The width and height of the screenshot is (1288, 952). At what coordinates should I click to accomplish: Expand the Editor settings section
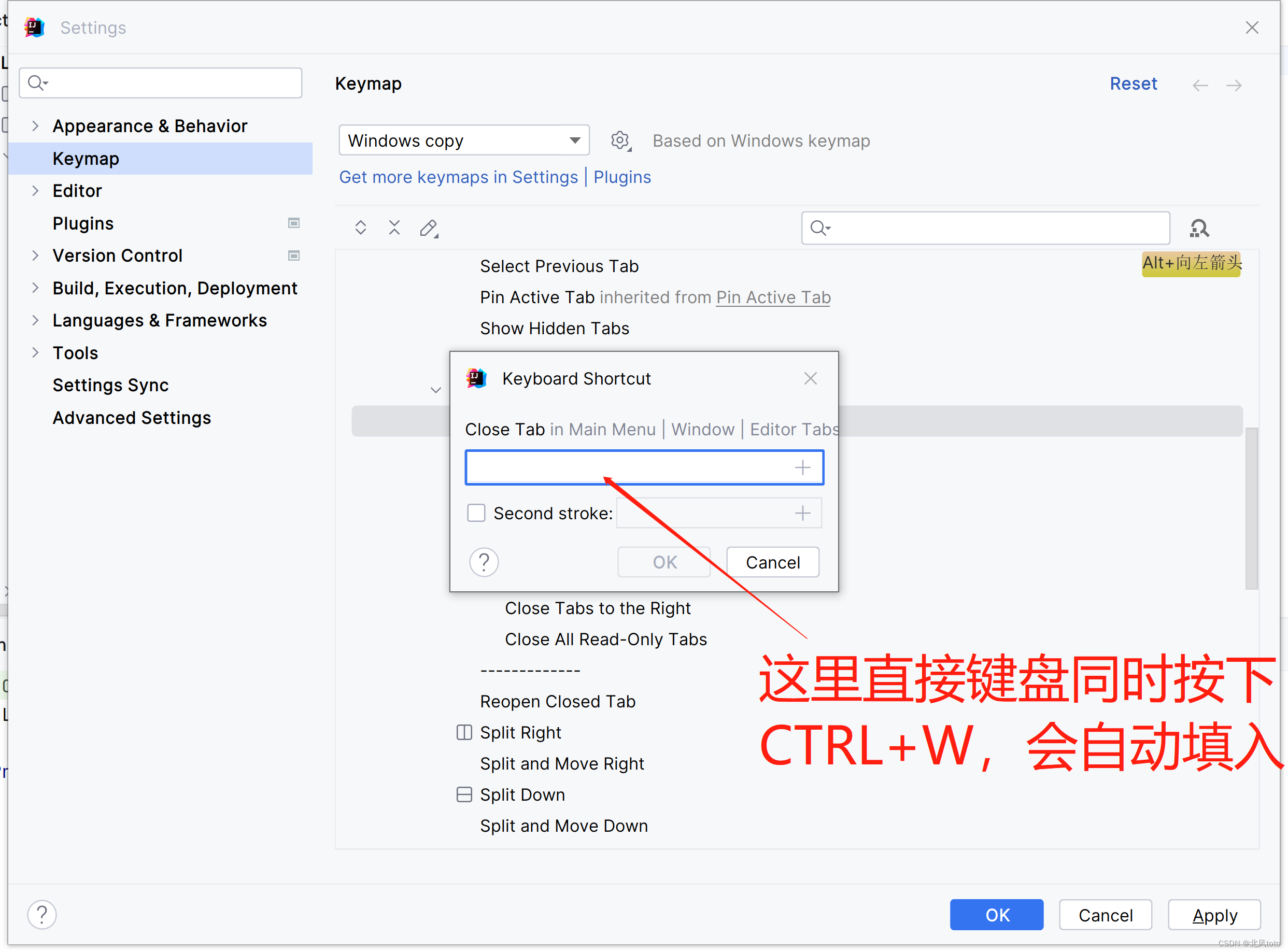pyautogui.click(x=36, y=191)
